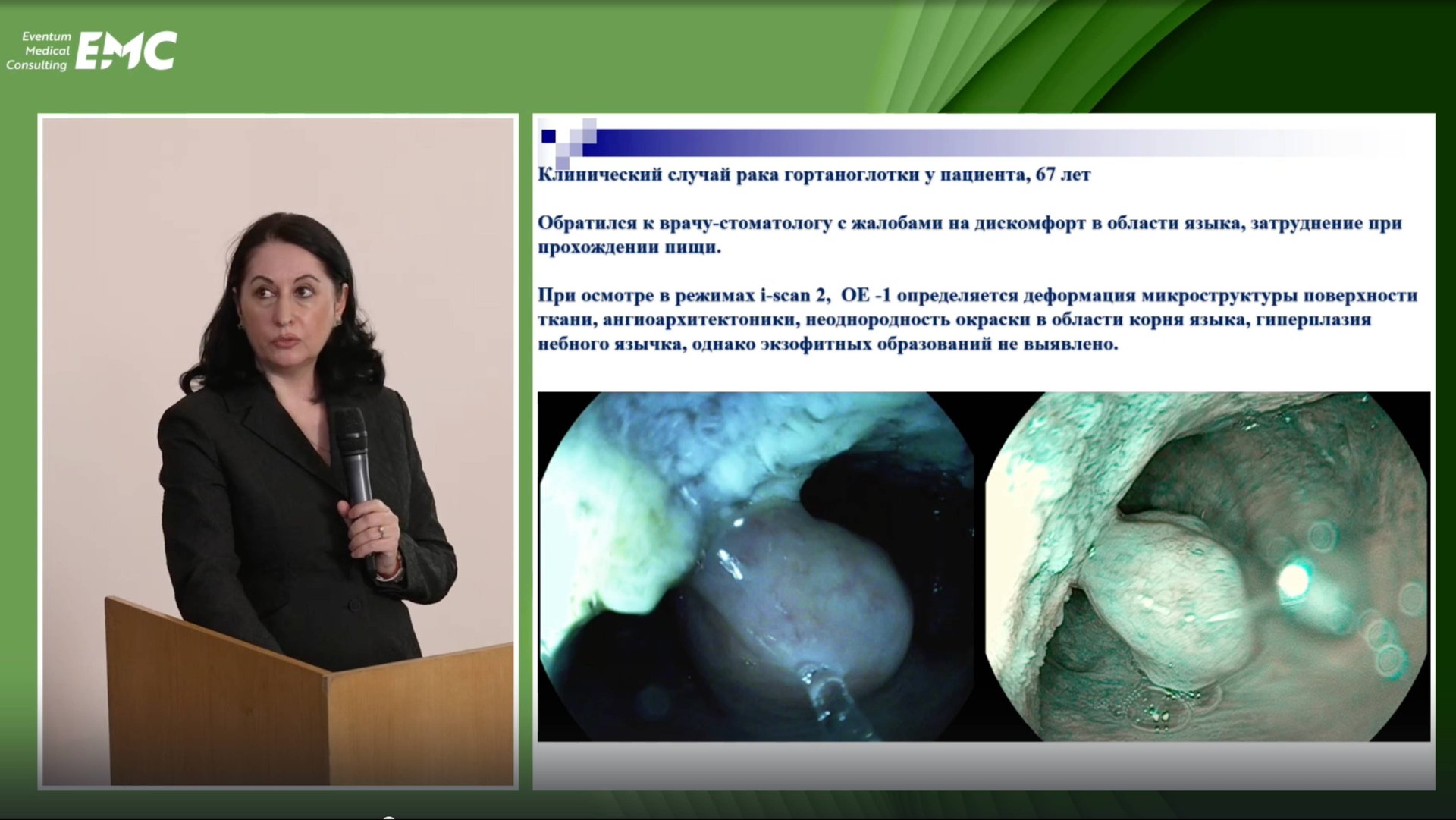Click the EMC logo icon
Image resolution: width=1456 pixels, height=820 pixels.
pos(126,50)
